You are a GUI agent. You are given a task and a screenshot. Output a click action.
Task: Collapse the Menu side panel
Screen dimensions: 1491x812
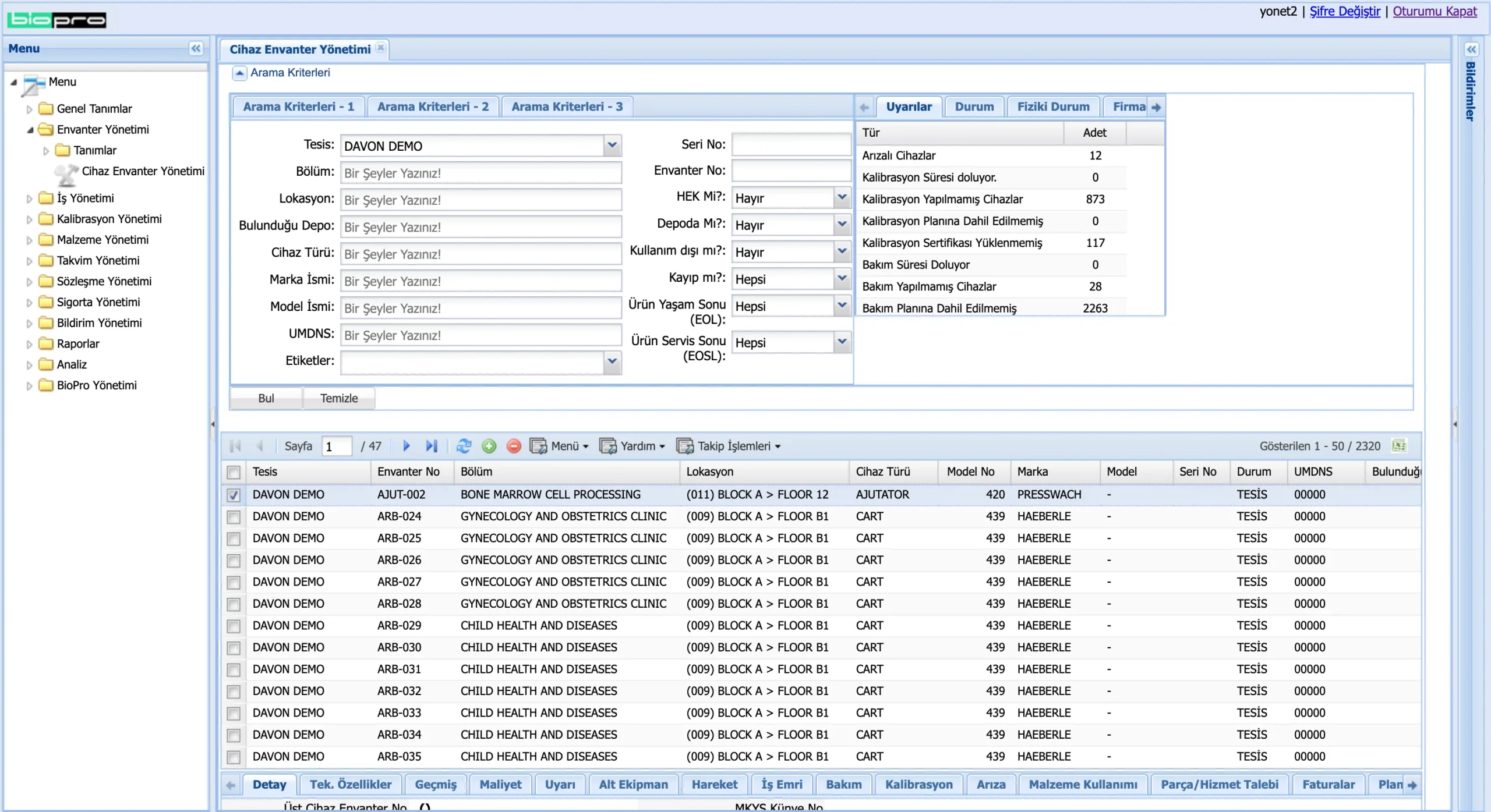coord(196,48)
